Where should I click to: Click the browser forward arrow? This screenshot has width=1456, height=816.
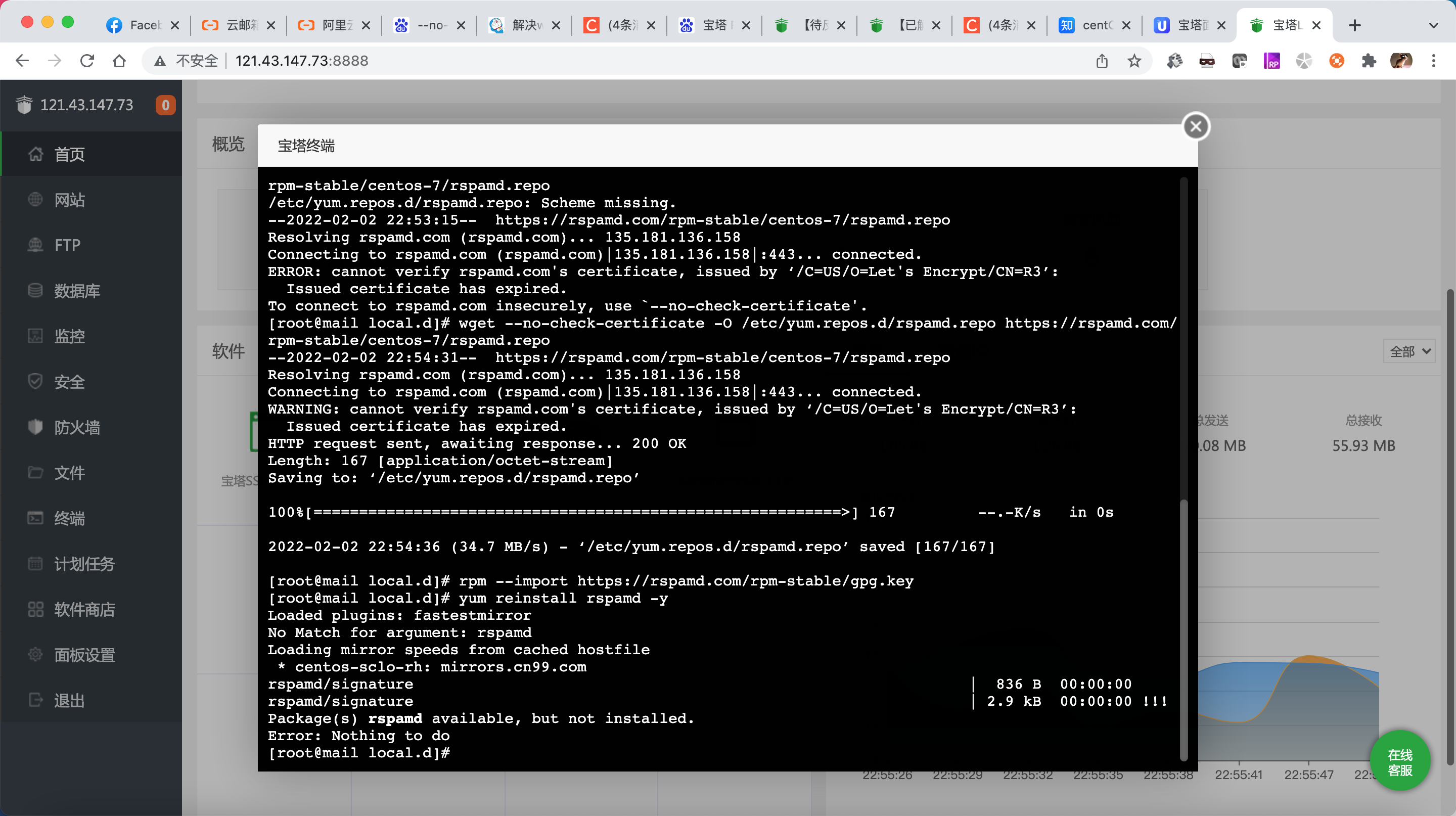point(55,61)
